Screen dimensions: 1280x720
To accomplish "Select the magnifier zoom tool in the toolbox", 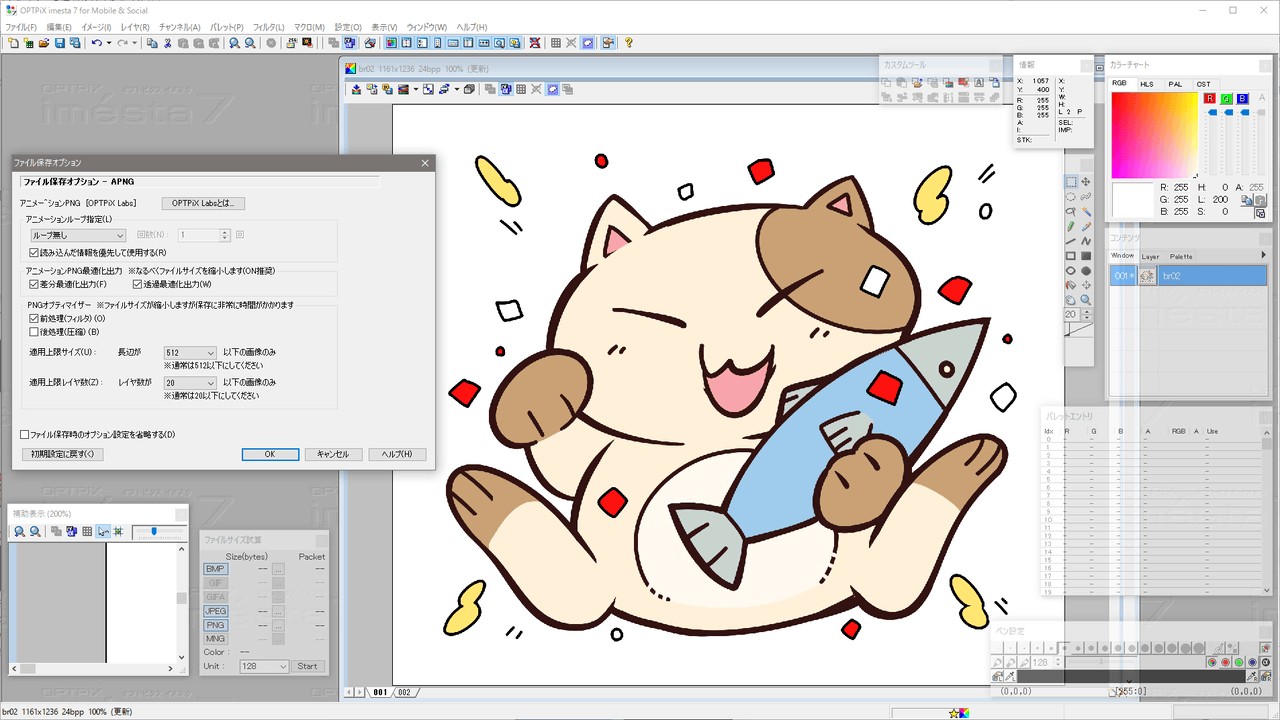I will tap(1086, 299).
